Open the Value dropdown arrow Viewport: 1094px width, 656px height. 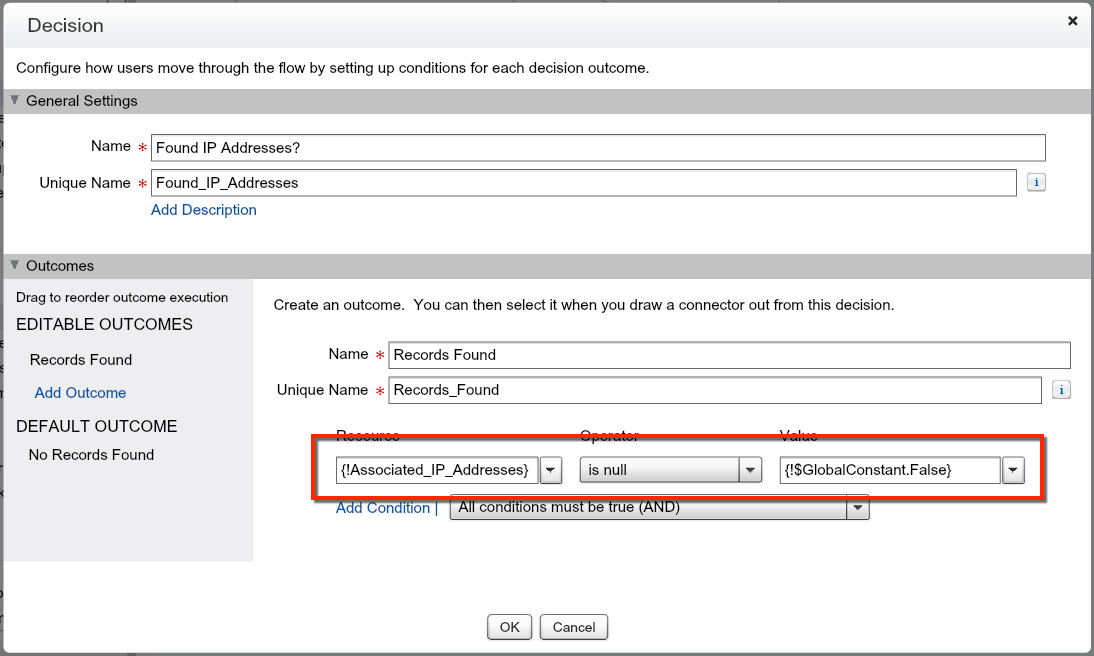(x=1013, y=470)
